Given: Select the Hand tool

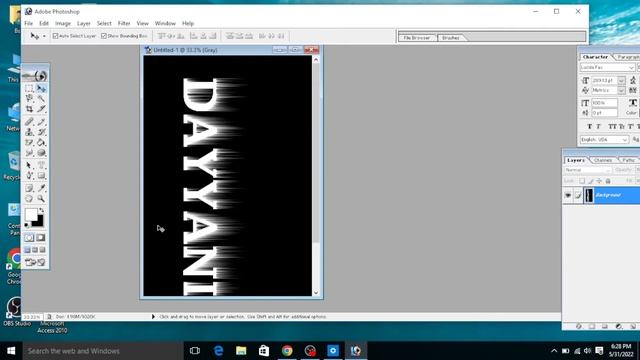Looking at the screenshot, I should (x=29, y=199).
